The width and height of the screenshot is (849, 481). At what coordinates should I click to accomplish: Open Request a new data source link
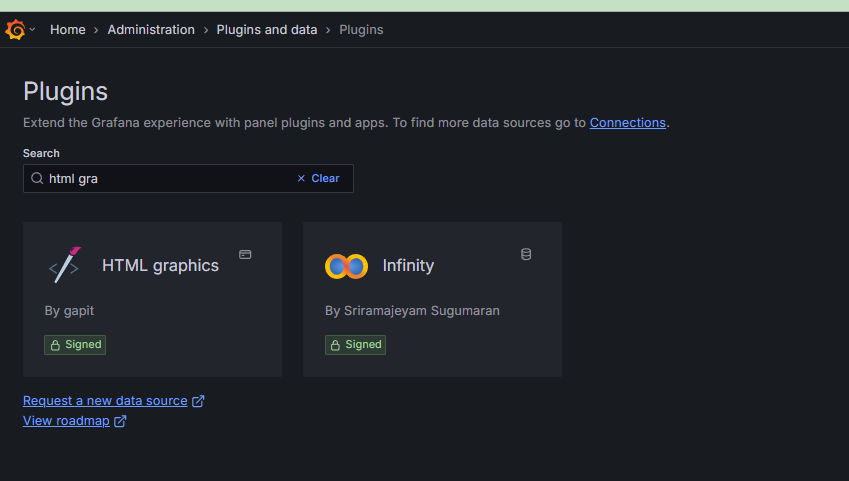click(x=113, y=401)
